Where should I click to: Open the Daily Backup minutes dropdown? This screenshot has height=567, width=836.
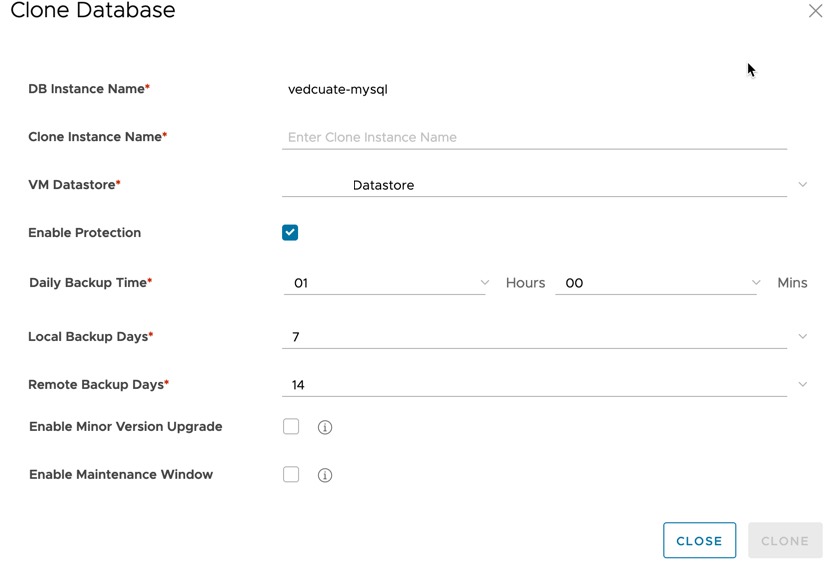(656, 283)
